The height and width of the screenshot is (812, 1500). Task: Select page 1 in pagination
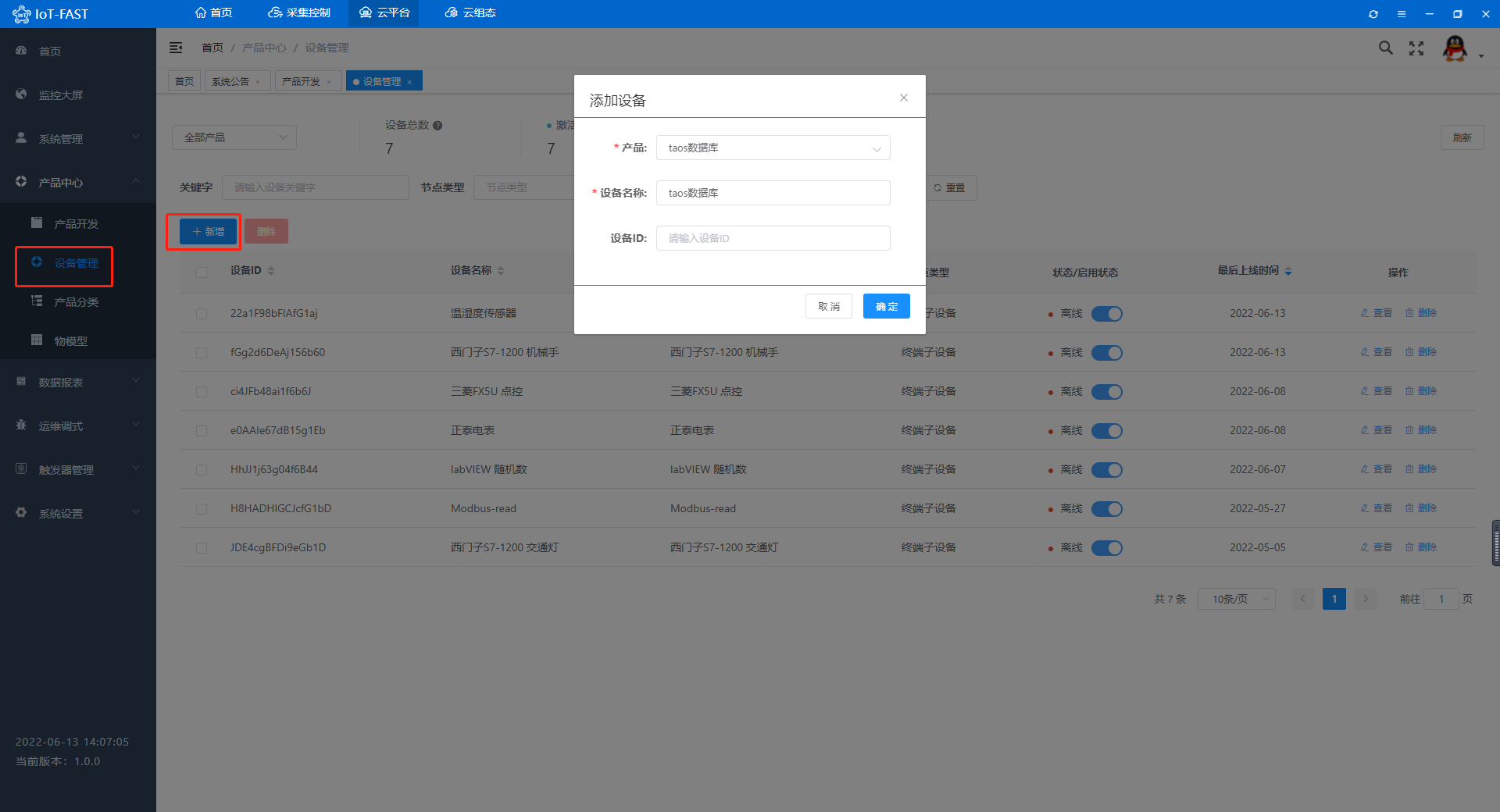pyautogui.click(x=1334, y=599)
